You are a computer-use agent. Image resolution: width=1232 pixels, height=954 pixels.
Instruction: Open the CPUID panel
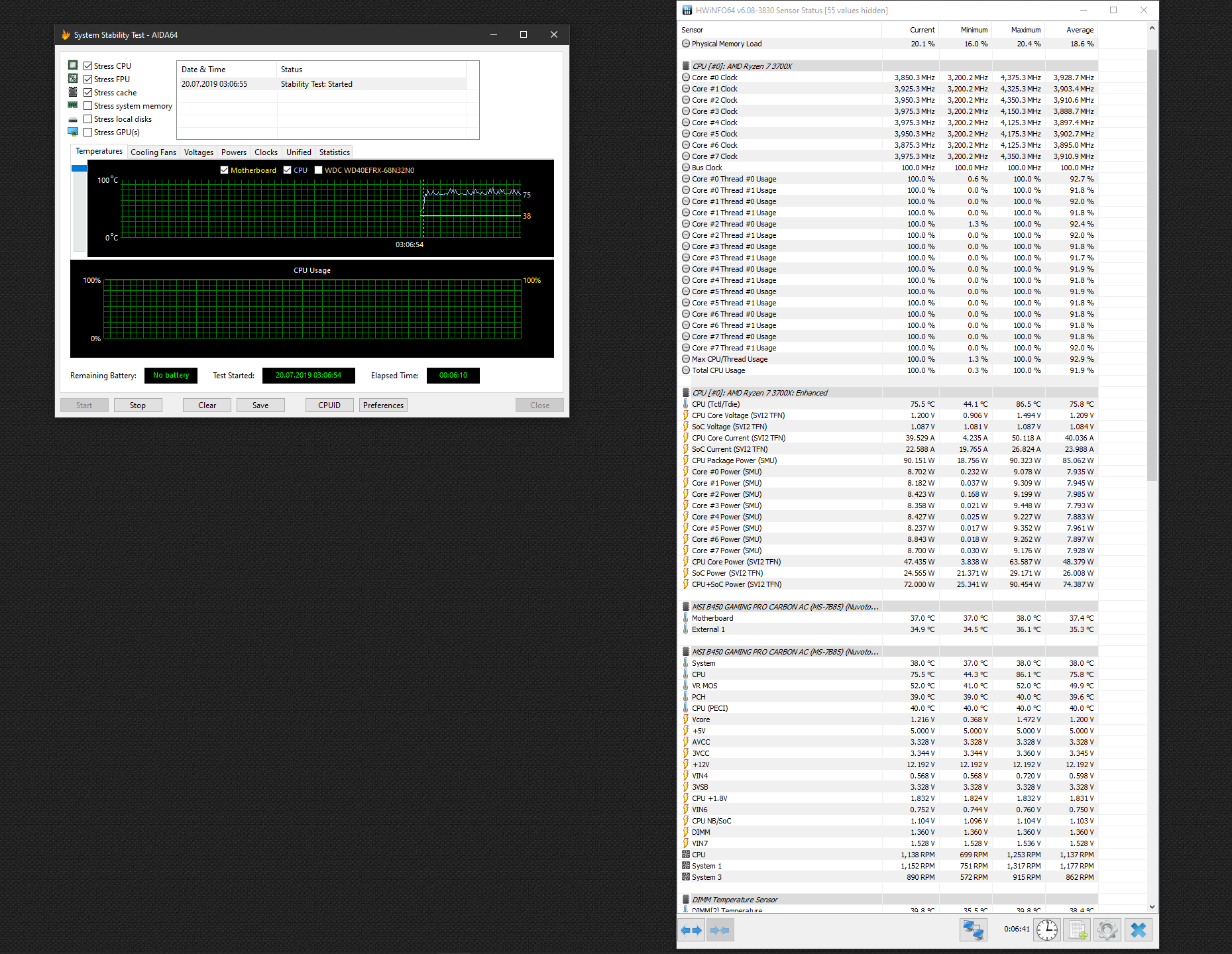tap(329, 405)
